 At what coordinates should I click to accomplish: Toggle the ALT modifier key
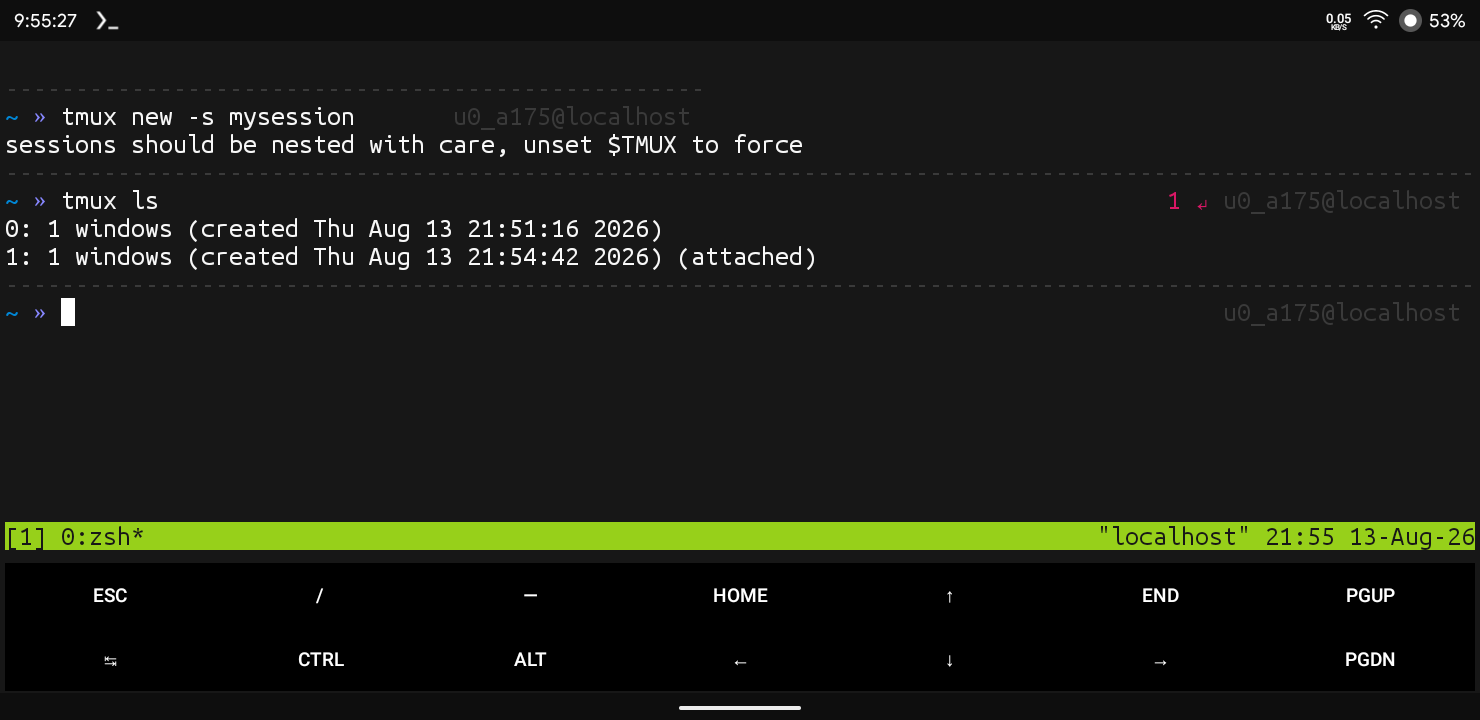[530, 660]
